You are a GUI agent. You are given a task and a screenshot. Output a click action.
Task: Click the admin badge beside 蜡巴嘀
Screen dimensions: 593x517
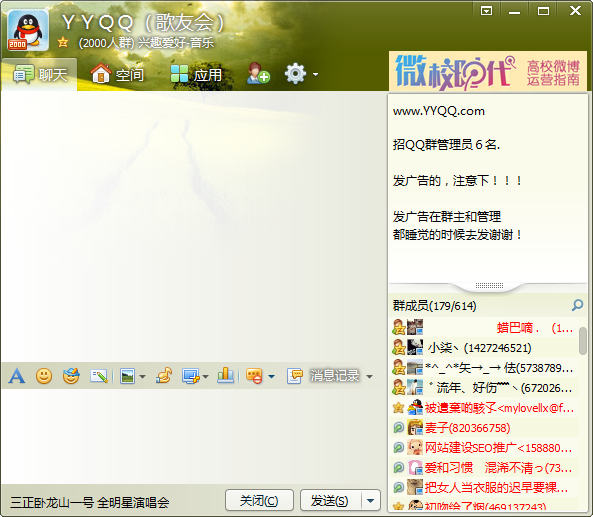point(399,328)
